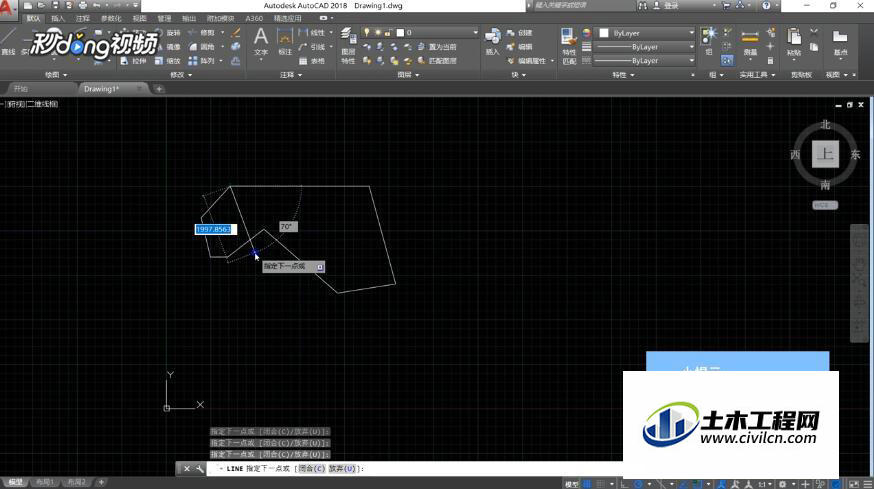
Task: Click the 修剪 (Trim) tool
Action: [202, 33]
